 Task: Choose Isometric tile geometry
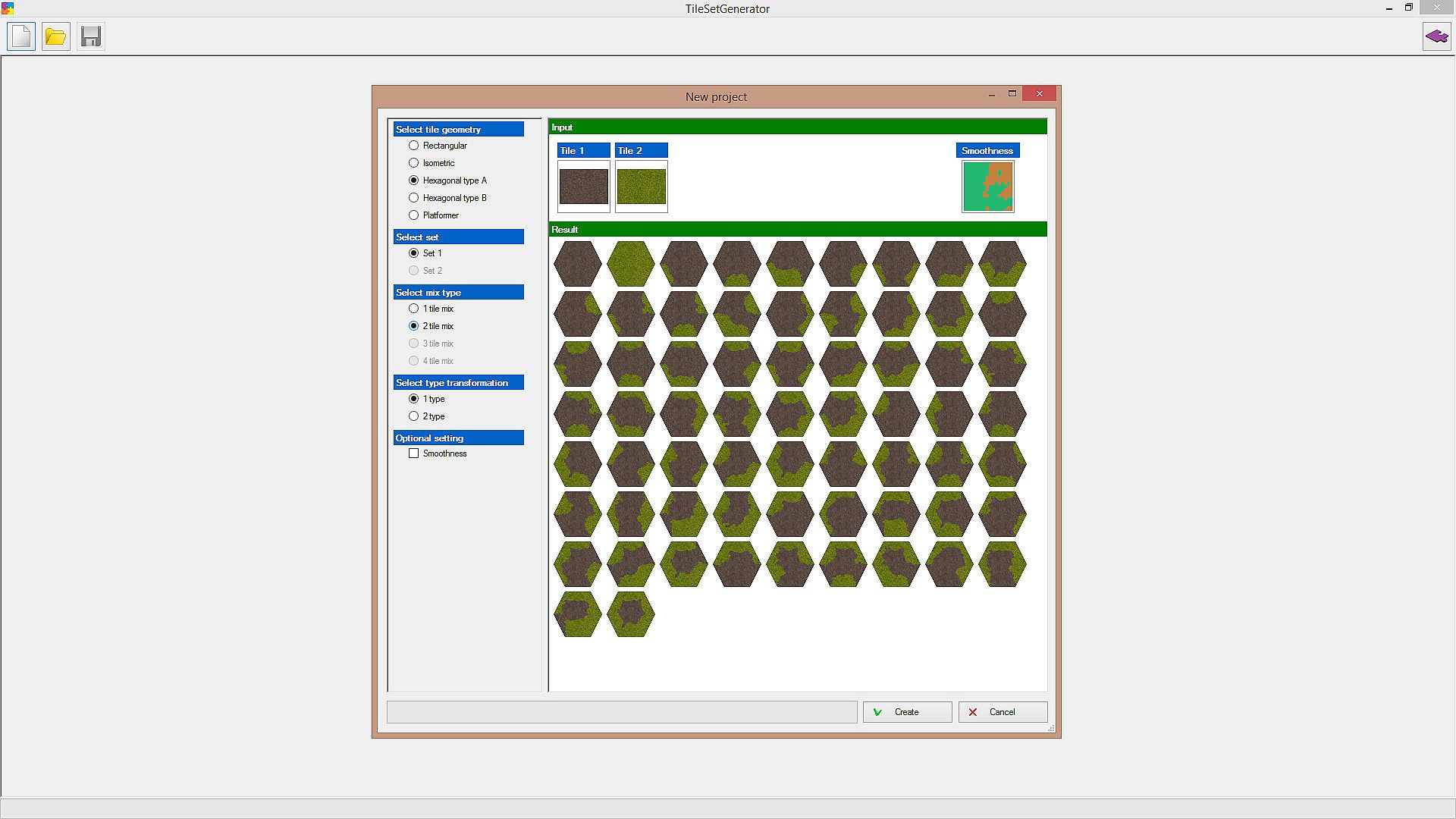[414, 163]
